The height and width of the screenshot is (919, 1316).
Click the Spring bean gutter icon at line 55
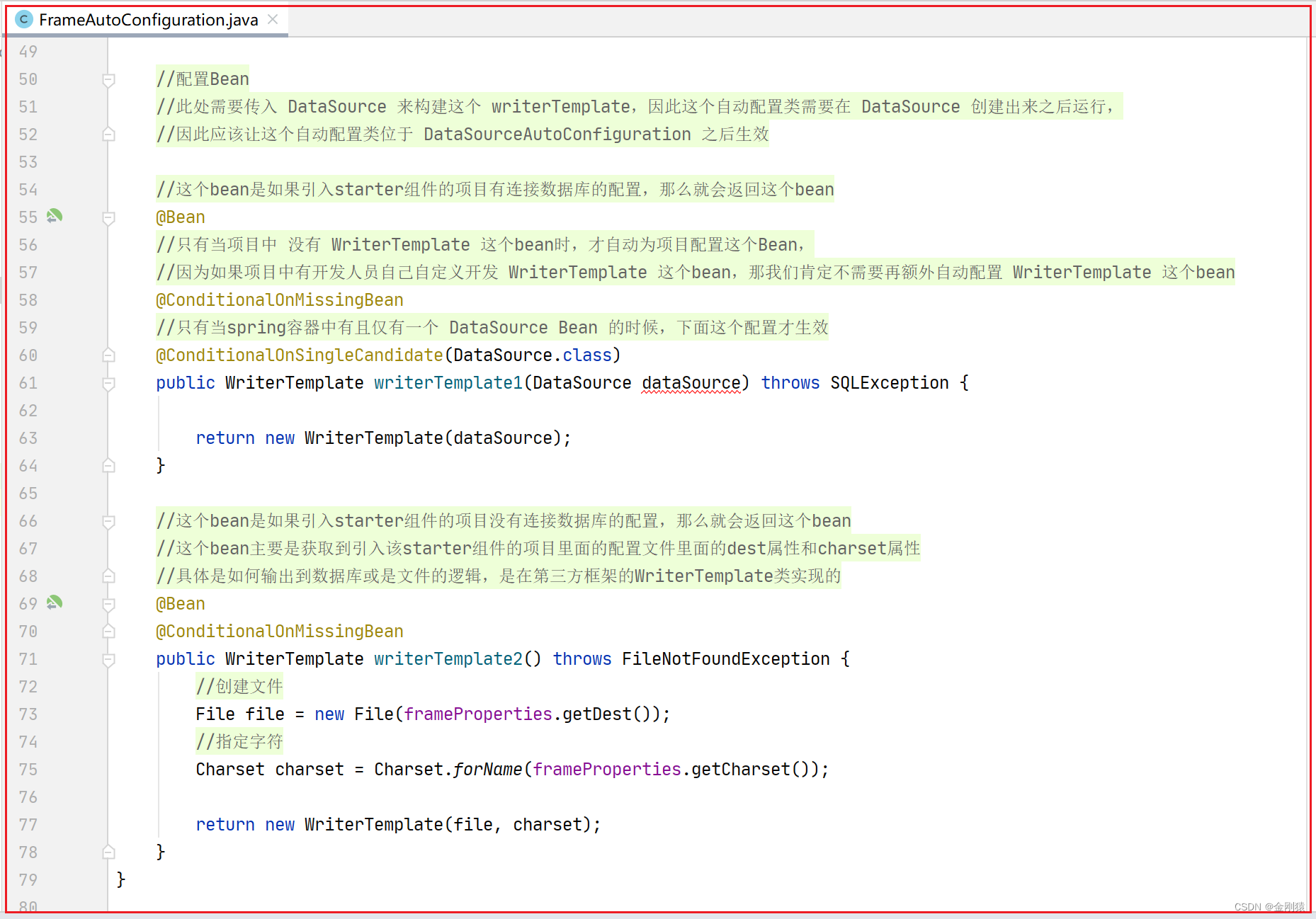point(55,216)
